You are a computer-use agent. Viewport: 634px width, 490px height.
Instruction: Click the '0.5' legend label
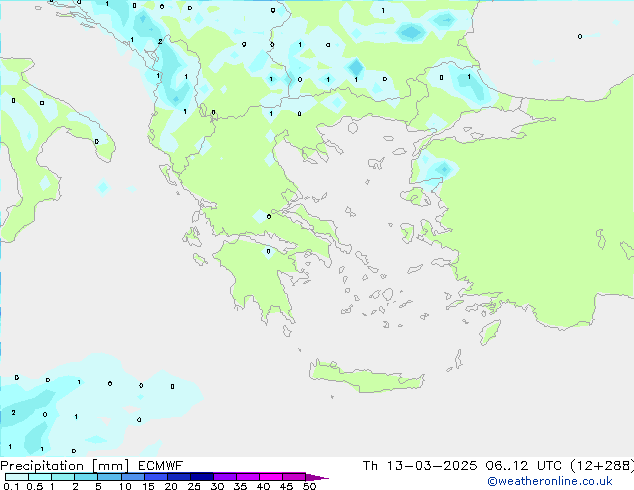point(35,486)
